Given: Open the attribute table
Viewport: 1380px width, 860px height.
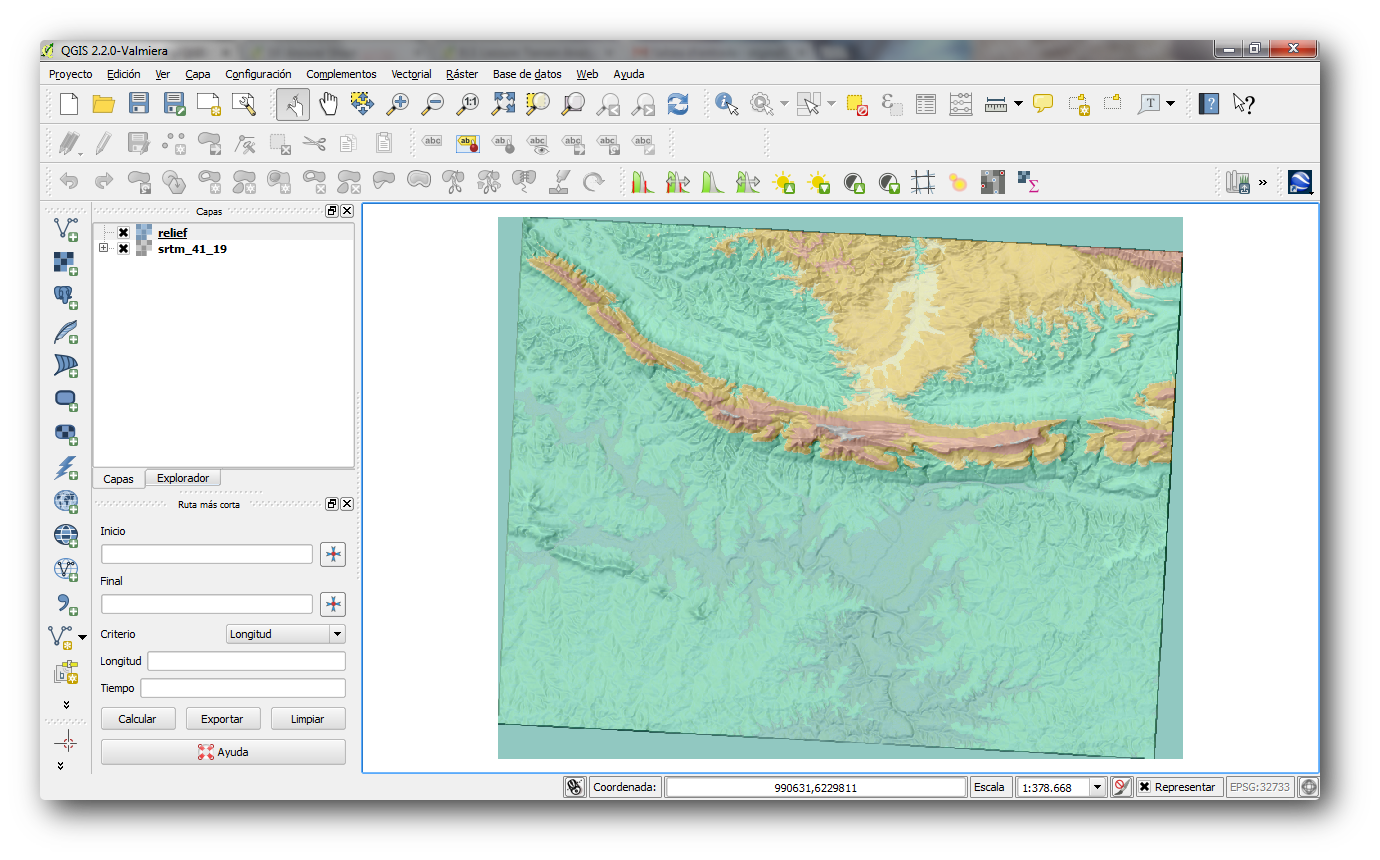Looking at the screenshot, I should pyautogui.click(x=926, y=103).
